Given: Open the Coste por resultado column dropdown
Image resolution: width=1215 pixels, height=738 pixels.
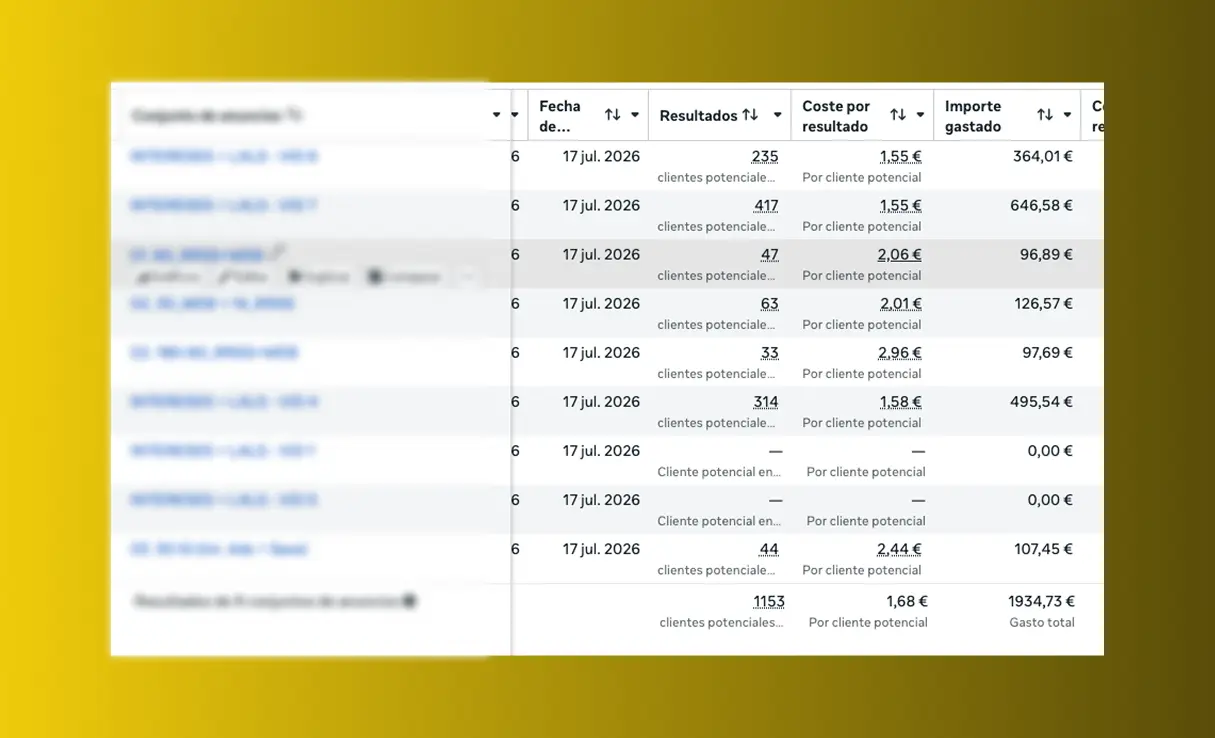Looking at the screenshot, I should point(920,115).
